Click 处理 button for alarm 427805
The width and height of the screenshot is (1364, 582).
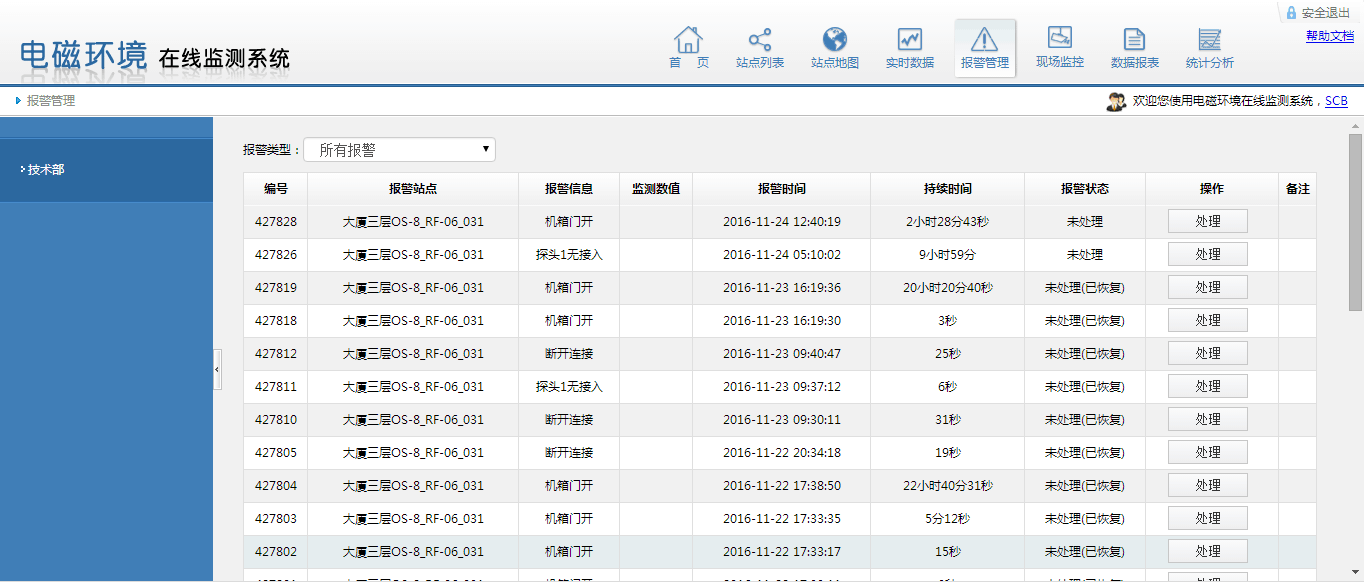coord(1208,452)
